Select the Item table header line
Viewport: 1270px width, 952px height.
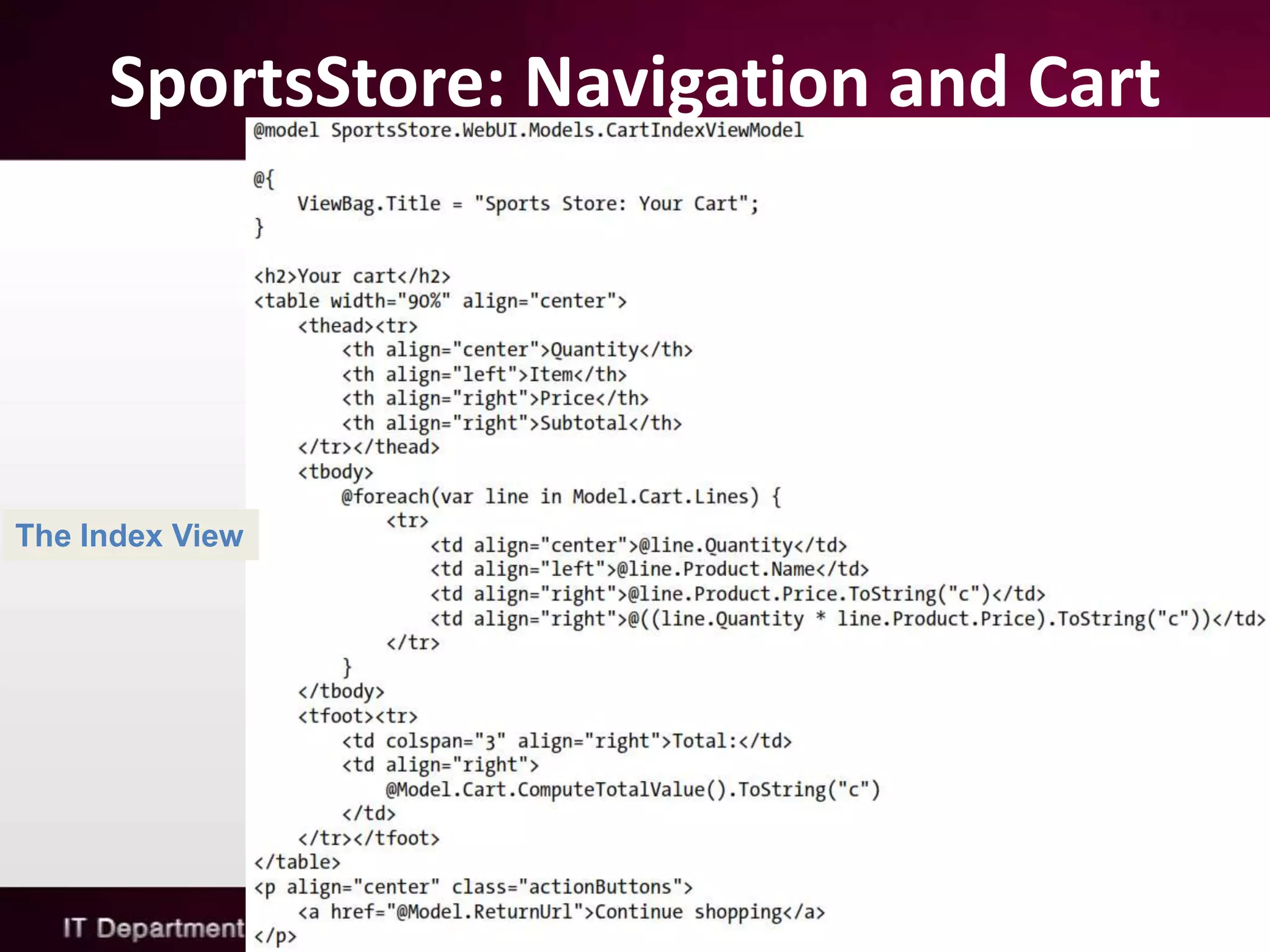pyautogui.click(x=484, y=374)
